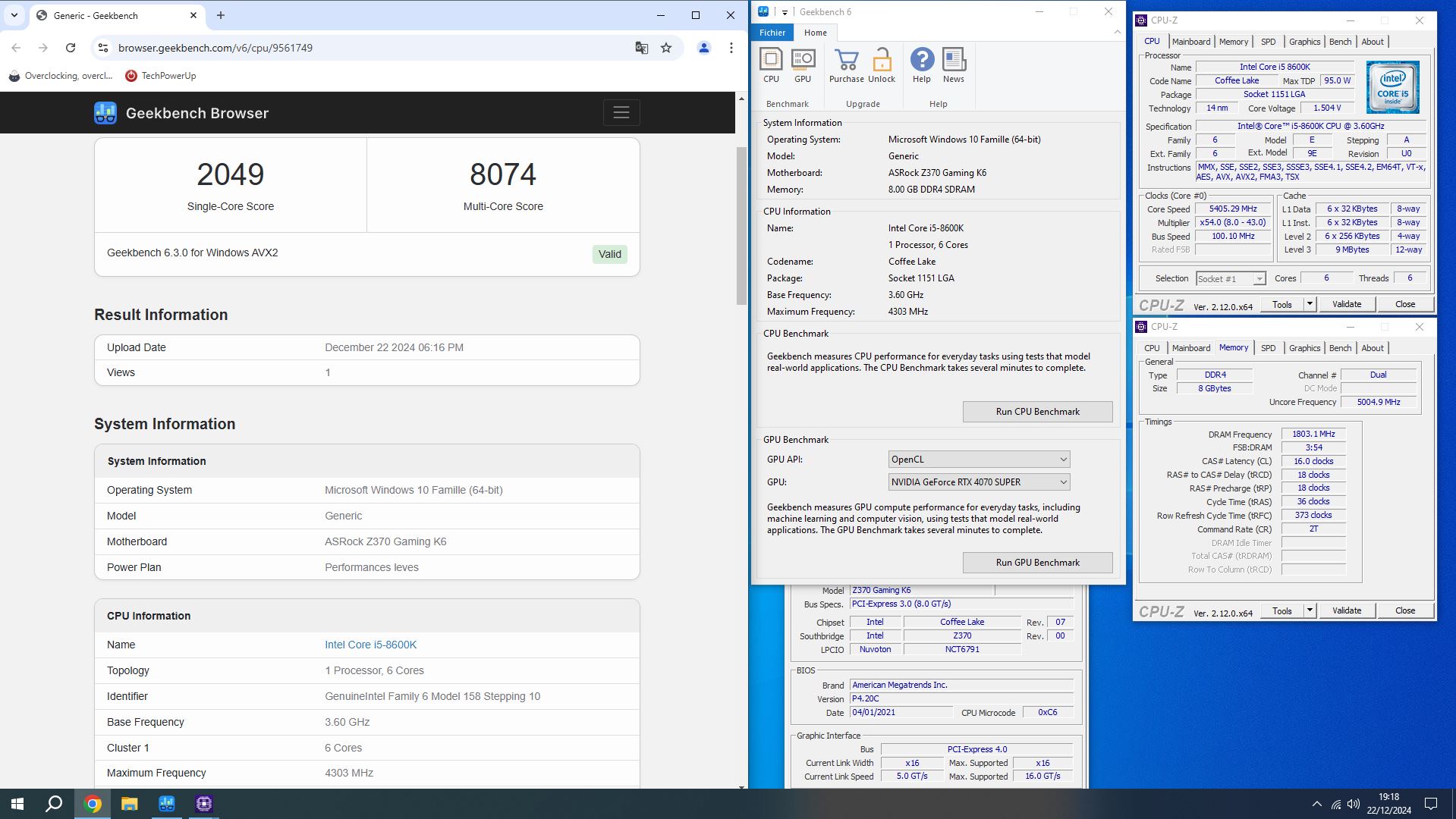Open File Explorer from the taskbar

(130, 804)
